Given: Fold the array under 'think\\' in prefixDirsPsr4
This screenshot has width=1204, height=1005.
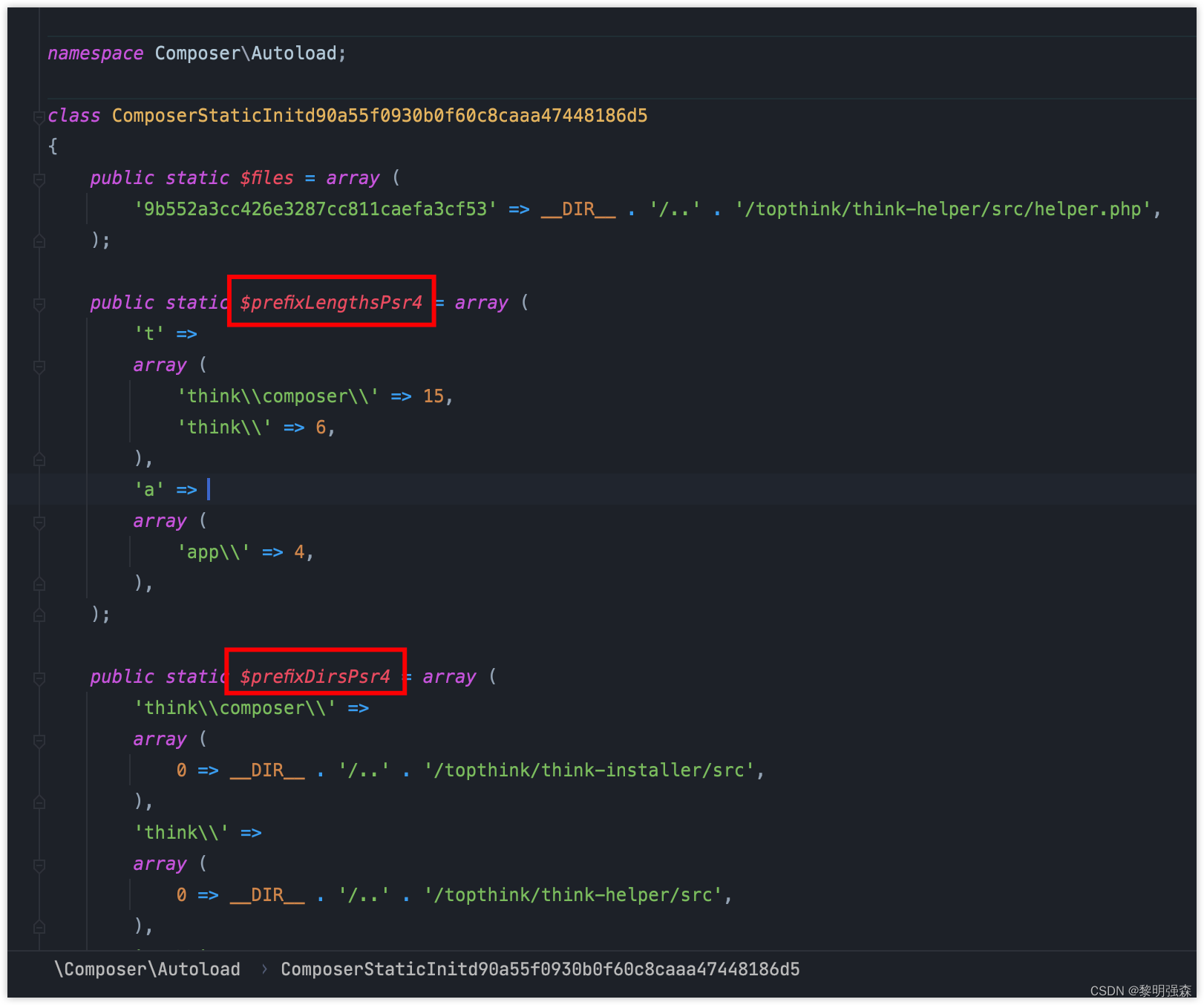Looking at the screenshot, I should 39,865.
